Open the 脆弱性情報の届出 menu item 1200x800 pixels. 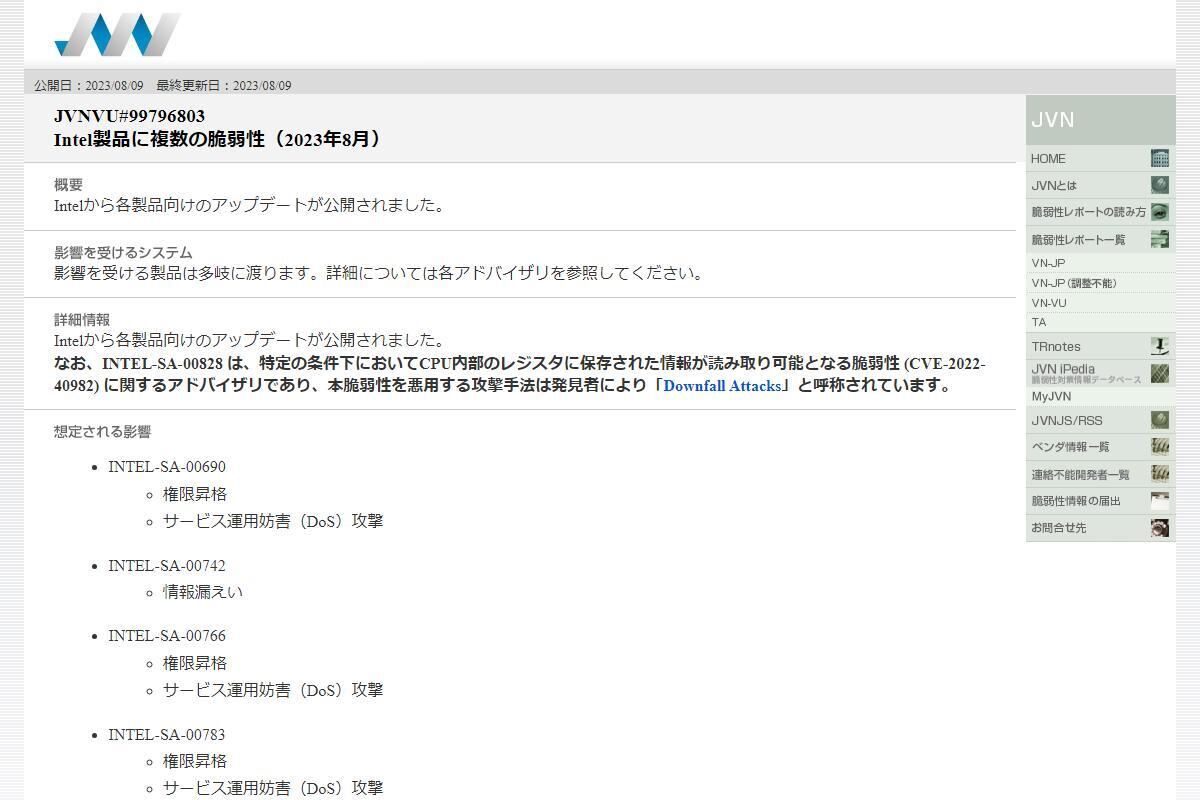pyautogui.click(x=1100, y=501)
